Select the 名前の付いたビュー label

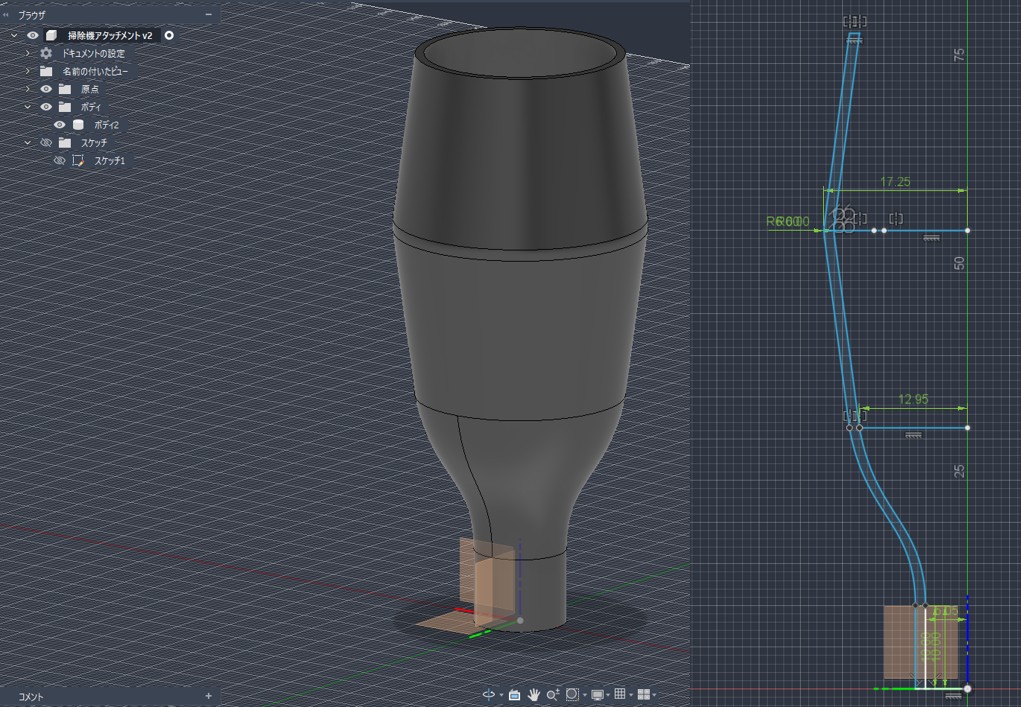coord(95,71)
